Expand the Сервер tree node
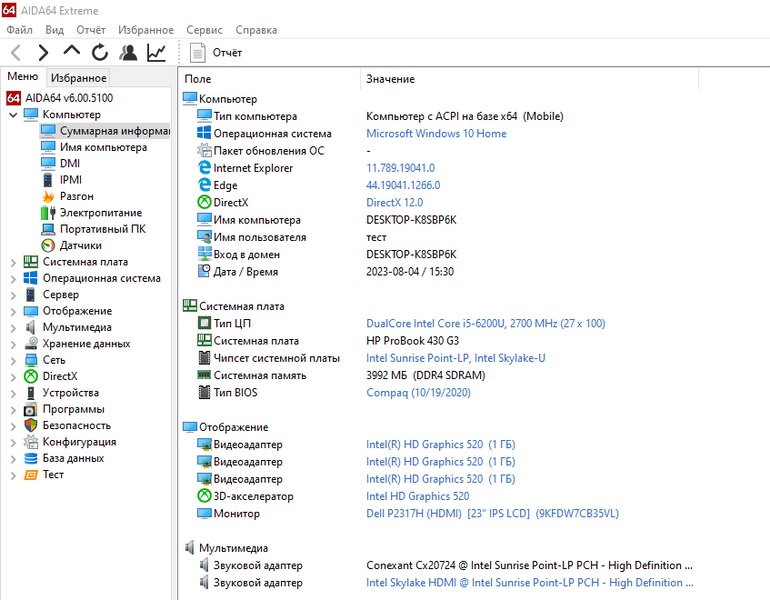Screen dimensions: 770x600 (13, 295)
